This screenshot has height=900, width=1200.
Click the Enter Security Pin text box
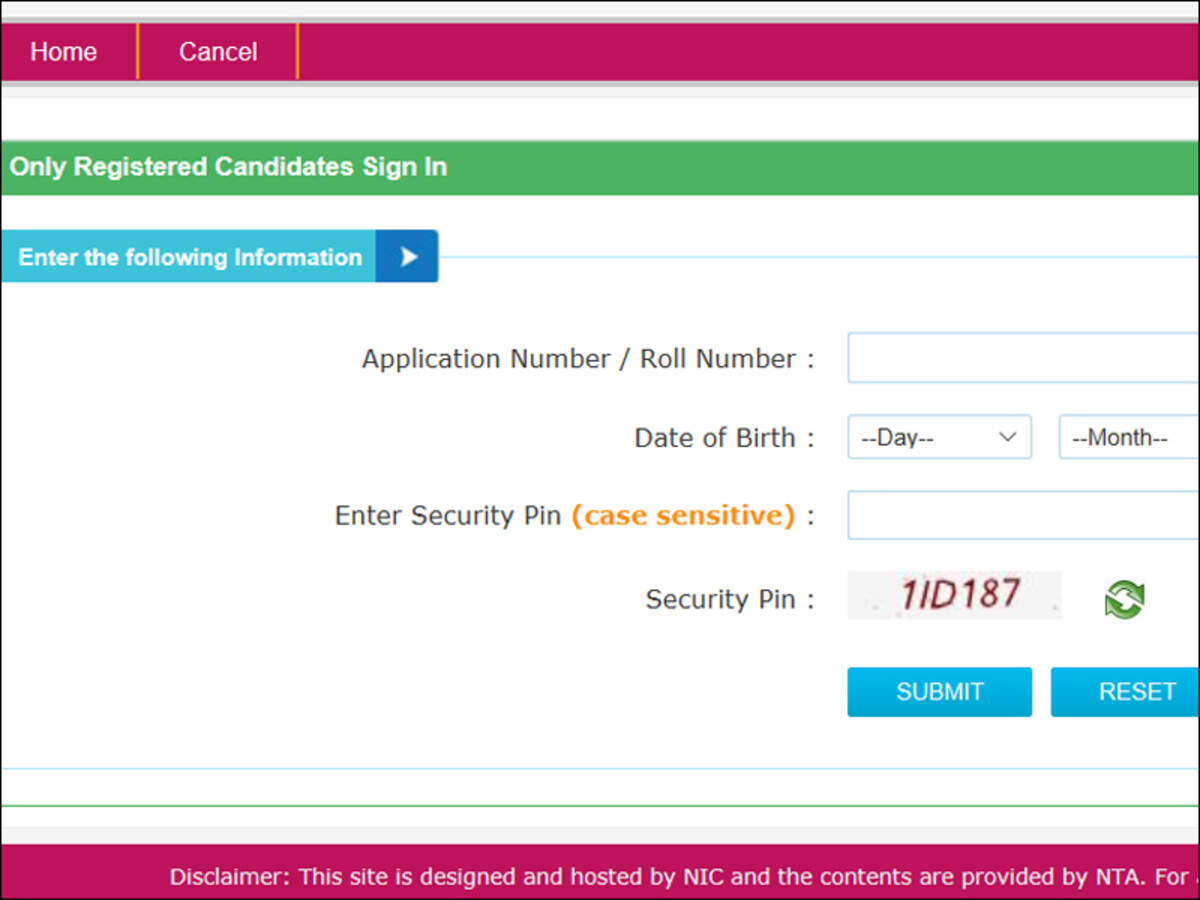pos(1023,515)
